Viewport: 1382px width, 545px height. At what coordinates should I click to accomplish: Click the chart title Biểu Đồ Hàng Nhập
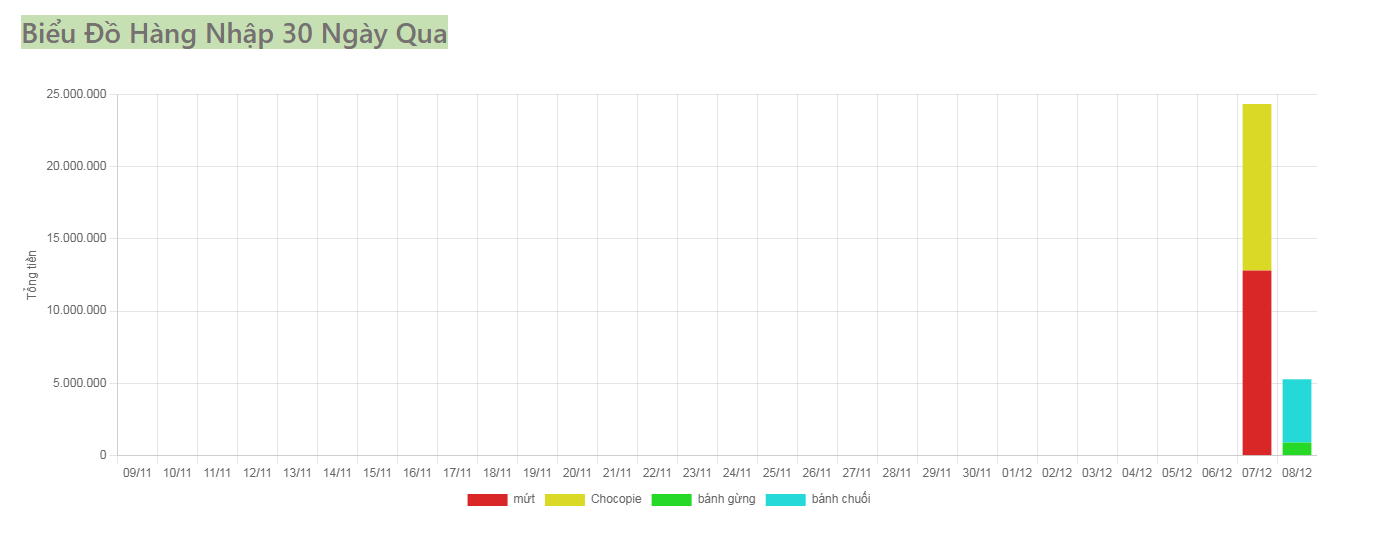point(235,33)
